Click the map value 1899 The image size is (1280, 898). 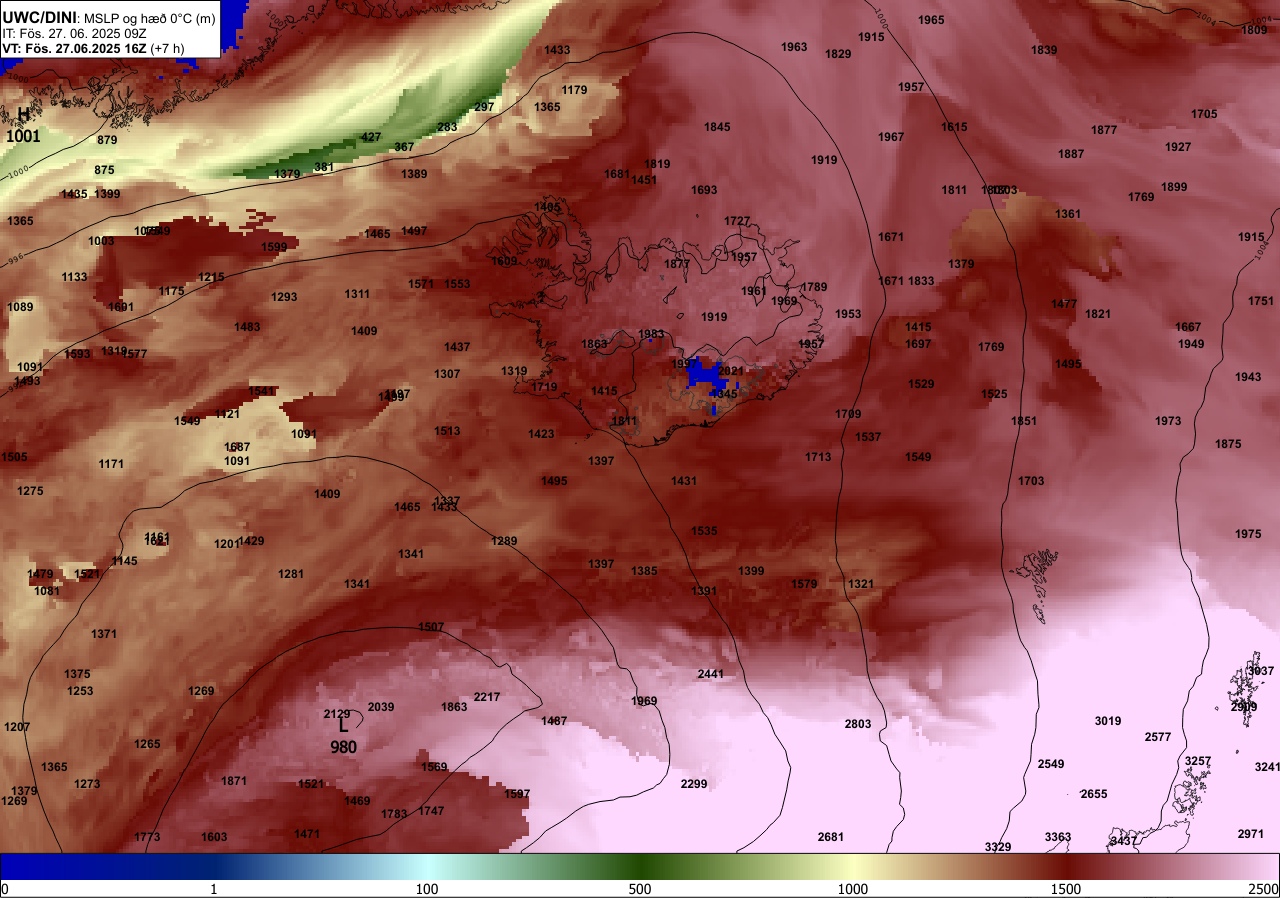pyautogui.click(x=1174, y=187)
